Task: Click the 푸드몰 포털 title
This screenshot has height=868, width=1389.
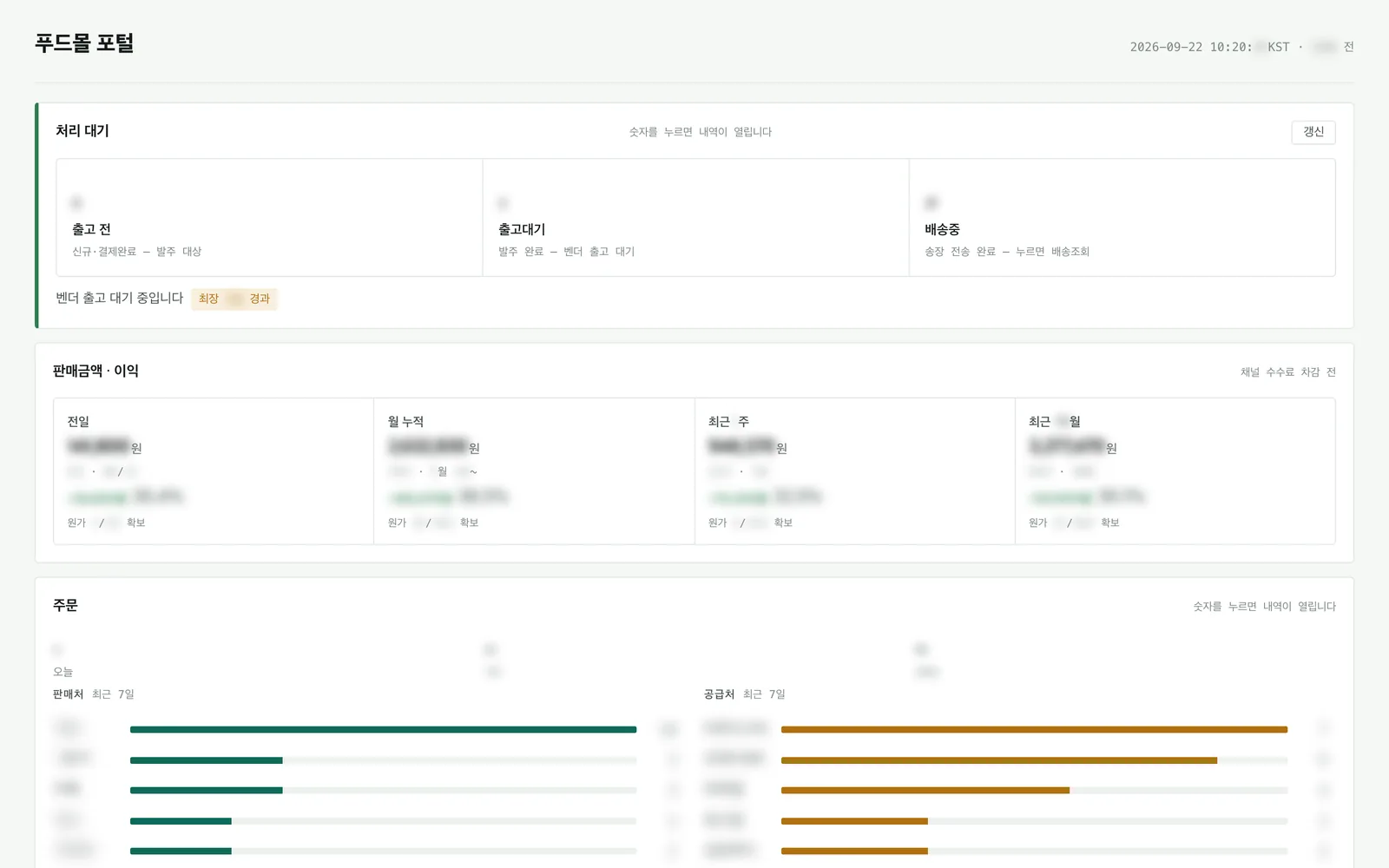Action: [84, 43]
